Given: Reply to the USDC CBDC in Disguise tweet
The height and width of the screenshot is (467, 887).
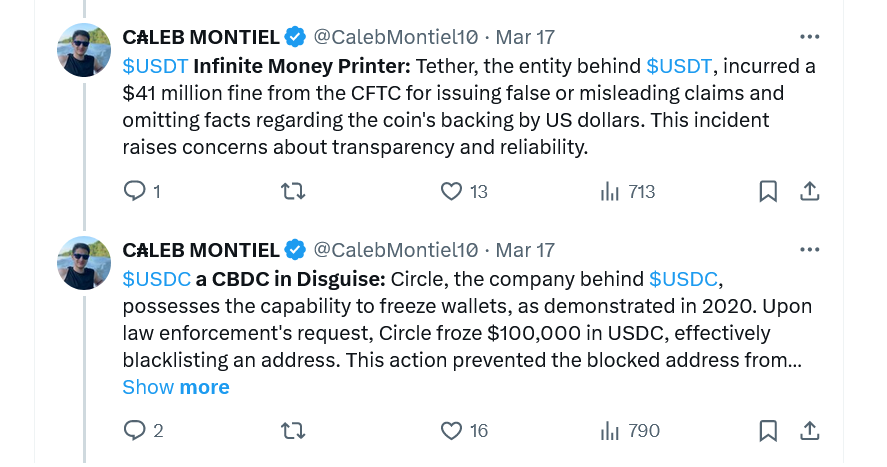Looking at the screenshot, I should (135, 431).
